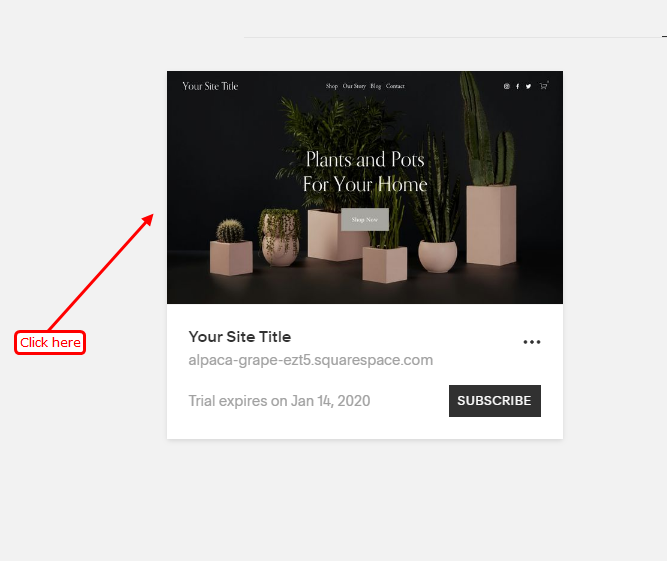
Task: Open the plants site preview thumbnail
Action: point(365,187)
